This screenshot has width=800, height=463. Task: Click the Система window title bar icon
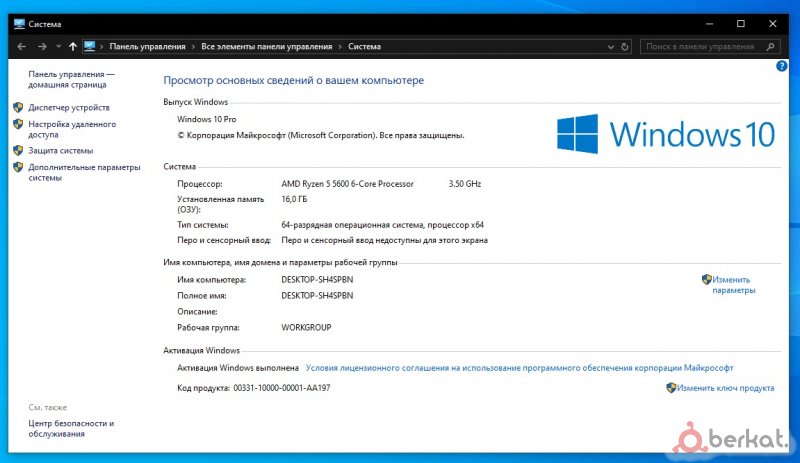(x=19, y=24)
